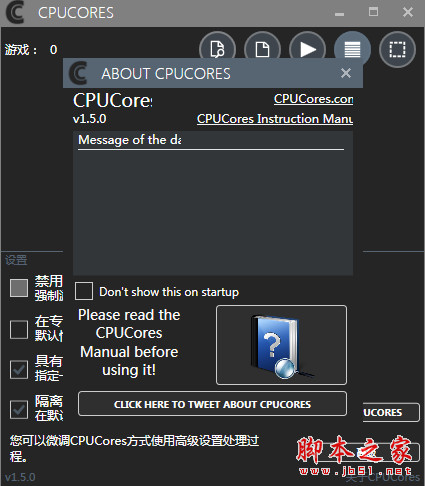
Task: Click the blank page toolbar icon
Action: click(x=262, y=48)
